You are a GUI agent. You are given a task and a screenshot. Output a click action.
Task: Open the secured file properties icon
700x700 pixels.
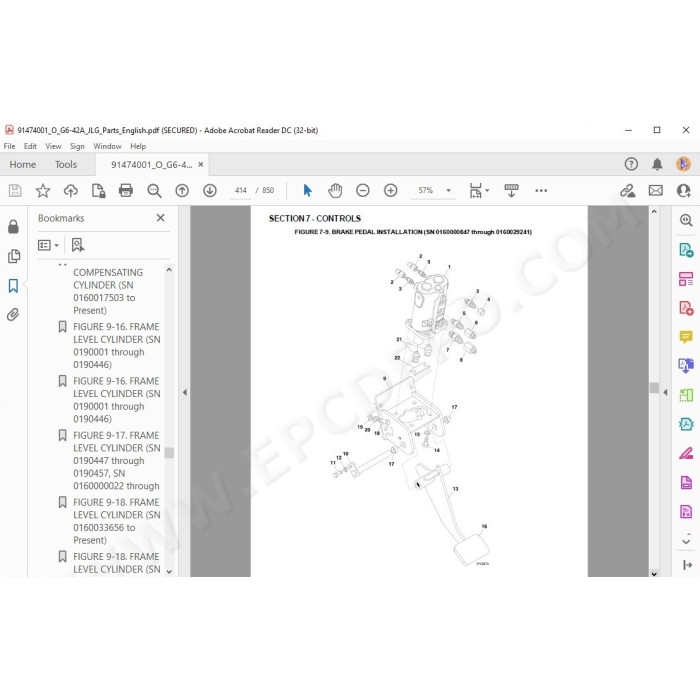98,191
